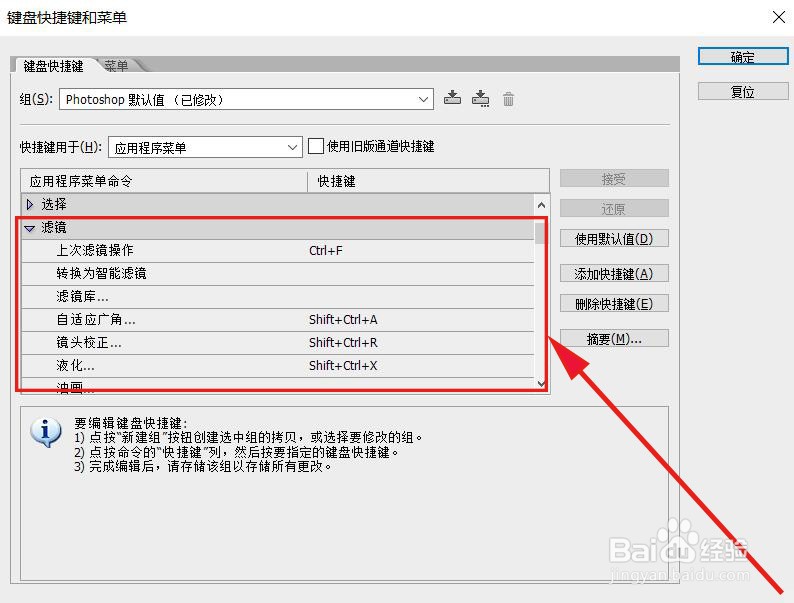Image resolution: width=794 pixels, height=603 pixels.
Task: Click the blue info icon
Action: [x=46, y=432]
